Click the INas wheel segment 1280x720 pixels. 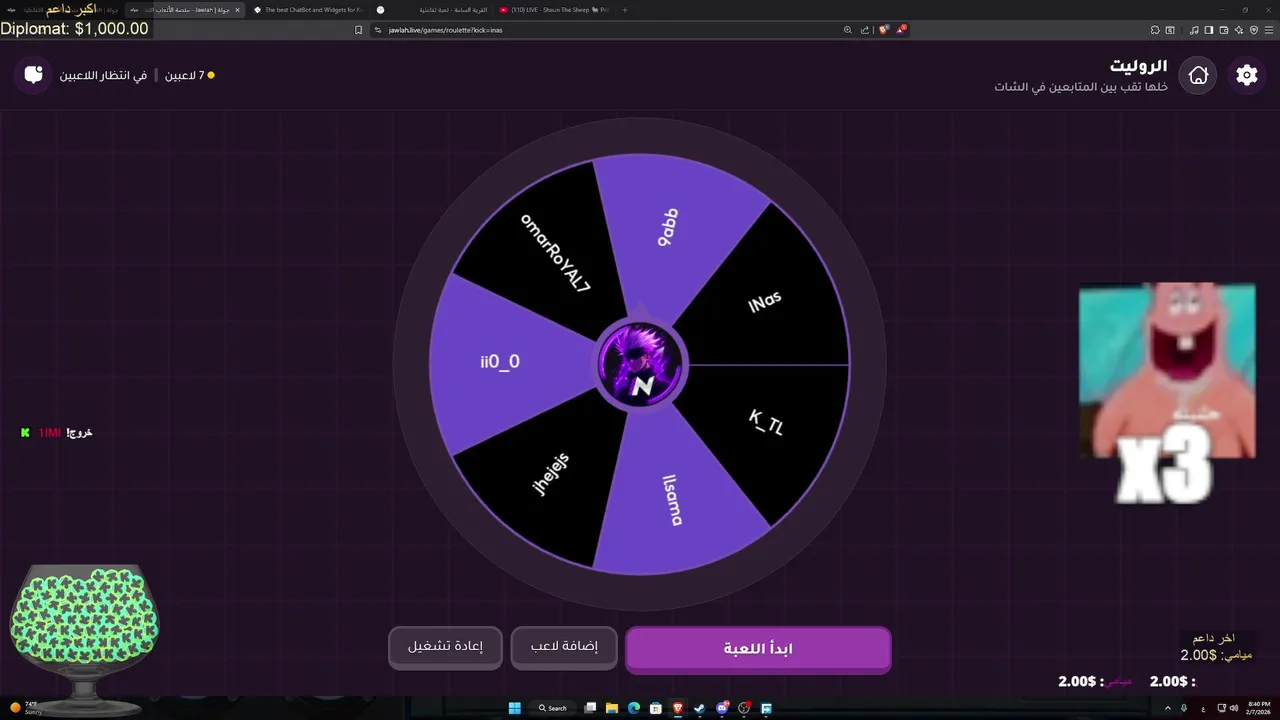tap(765, 301)
